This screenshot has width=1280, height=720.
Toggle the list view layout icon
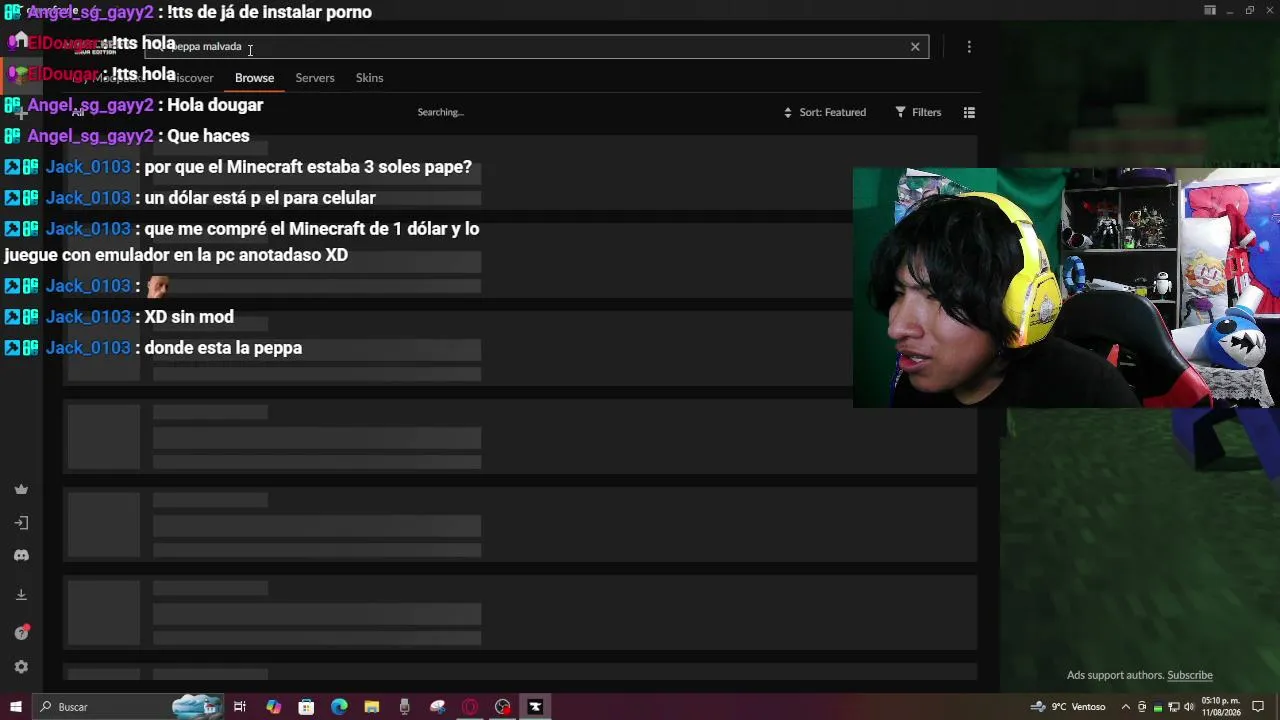coord(969,113)
